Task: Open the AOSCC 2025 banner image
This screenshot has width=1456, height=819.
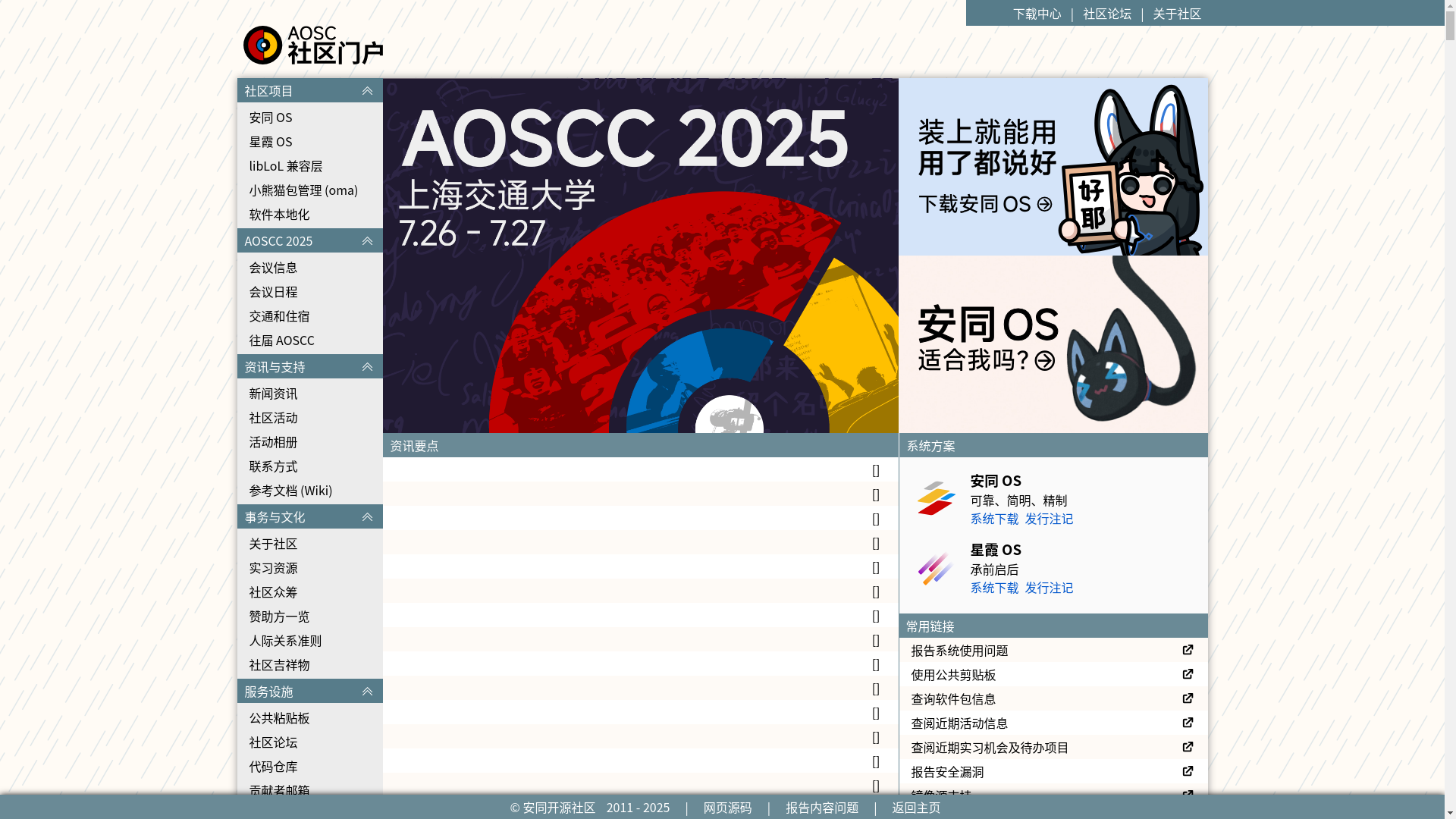Action: click(640, 256)
